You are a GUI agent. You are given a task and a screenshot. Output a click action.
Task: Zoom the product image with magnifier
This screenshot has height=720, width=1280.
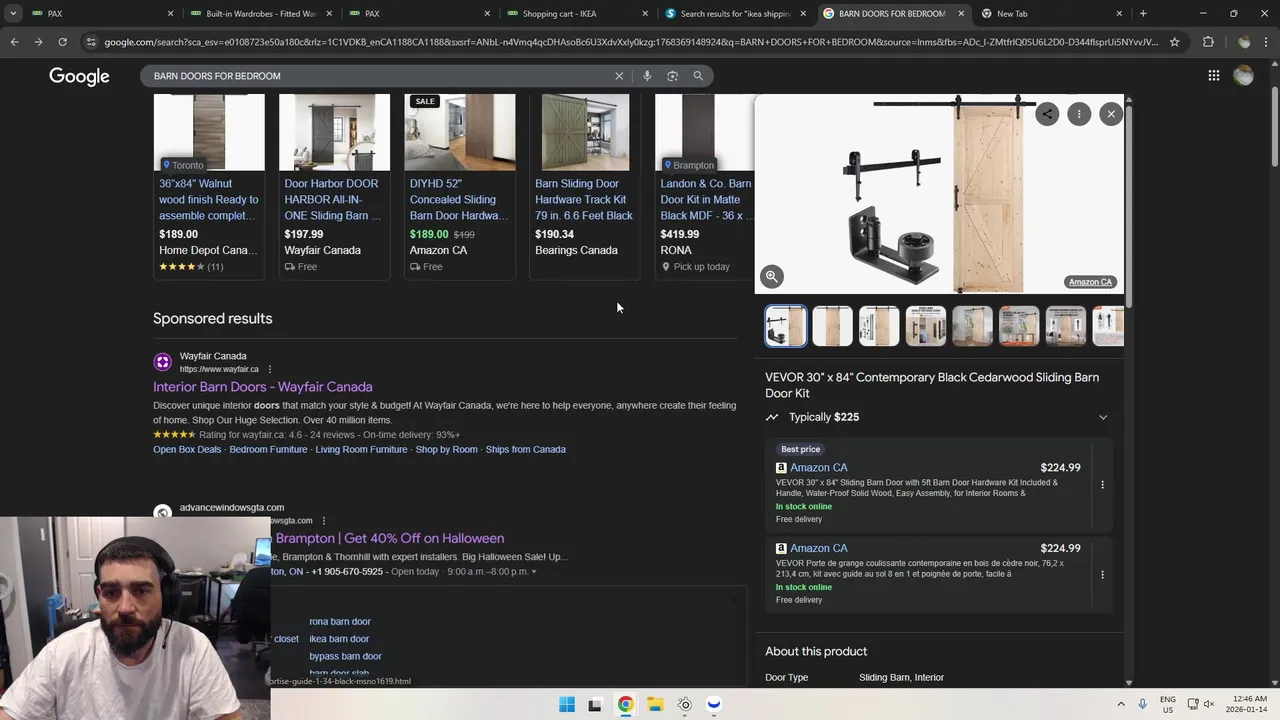point(772,277)
